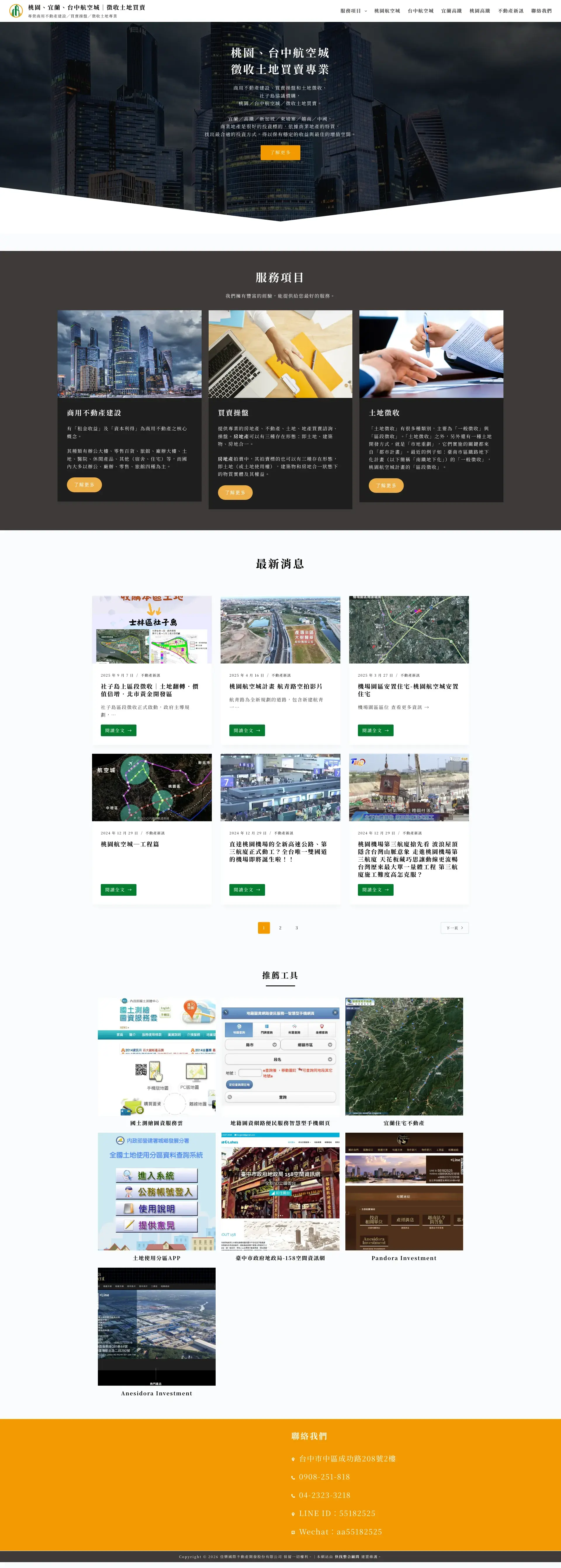Image resolution: width=561 pixels, height=1568 pixels.
Task: Click 閱讀全文 for 機場園區安置住宅
Action: (x=375, y=730)
